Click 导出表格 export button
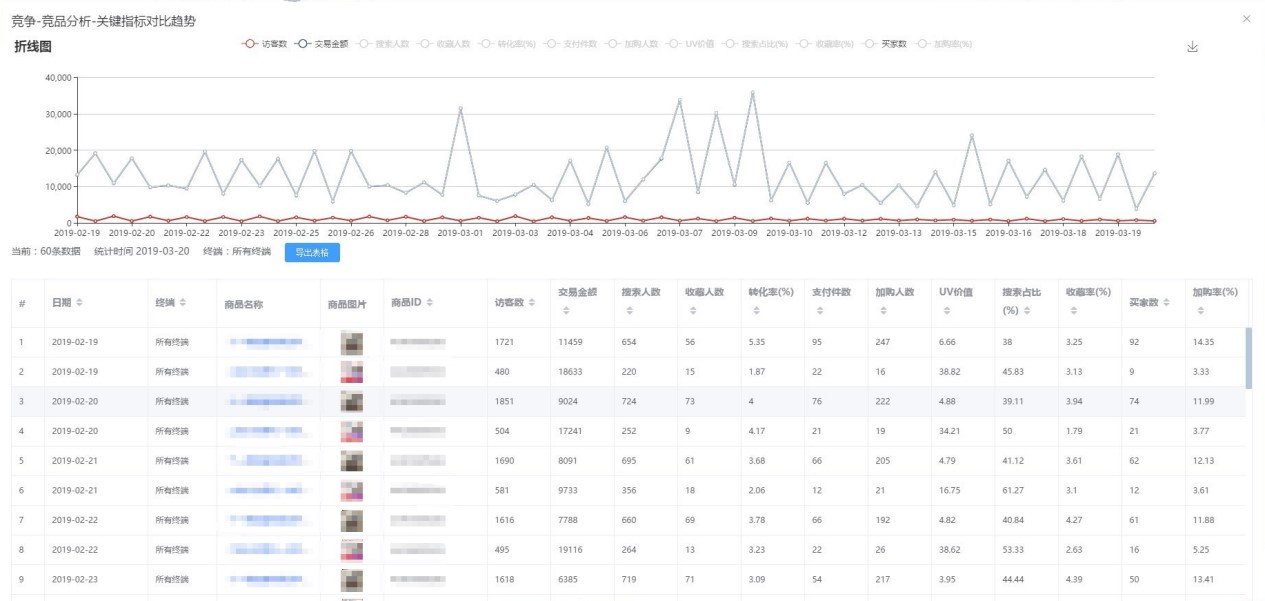Screen dimensions: 1265x601 (312, 252)
